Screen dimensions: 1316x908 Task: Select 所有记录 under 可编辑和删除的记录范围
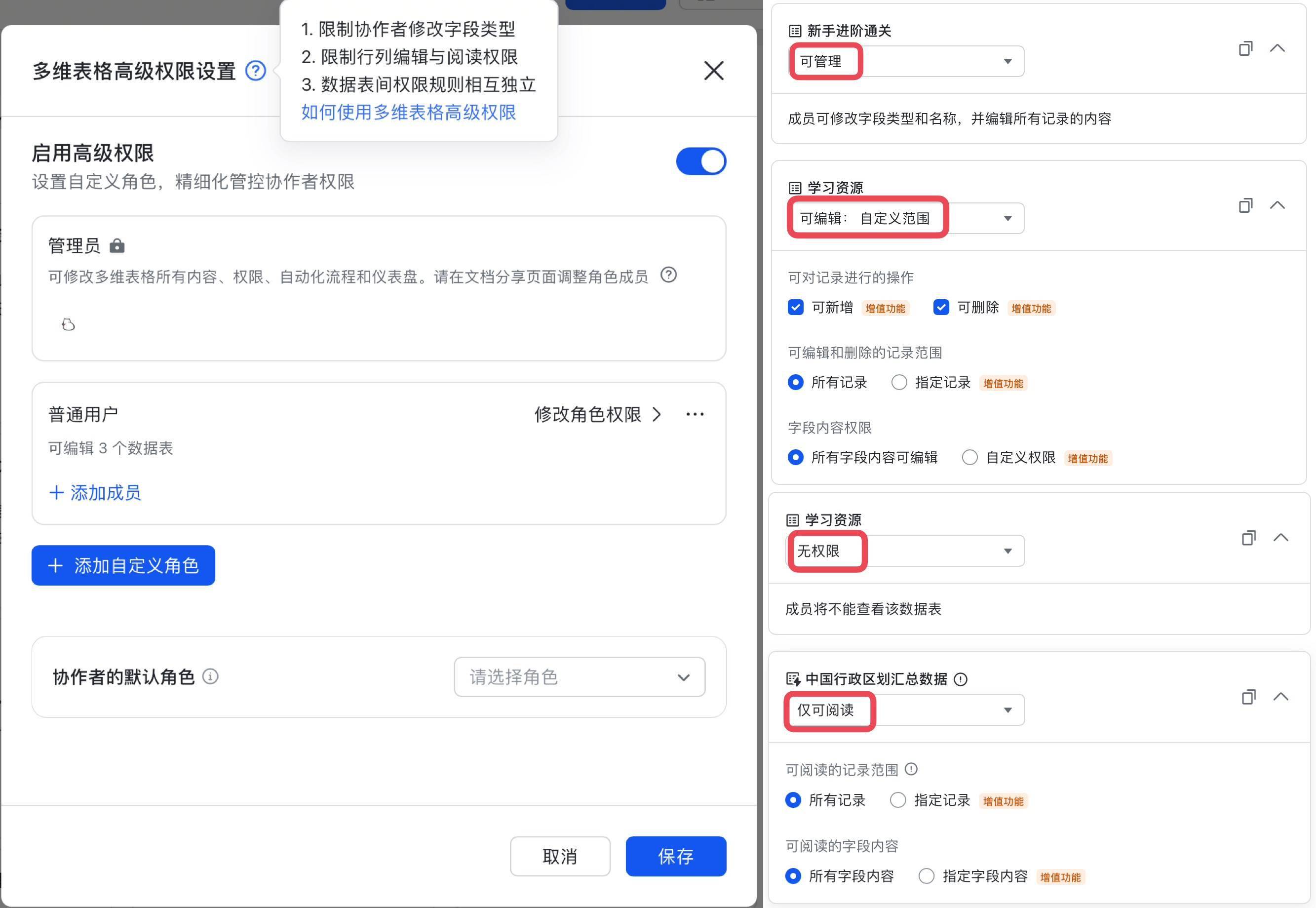tap(796, 382)
